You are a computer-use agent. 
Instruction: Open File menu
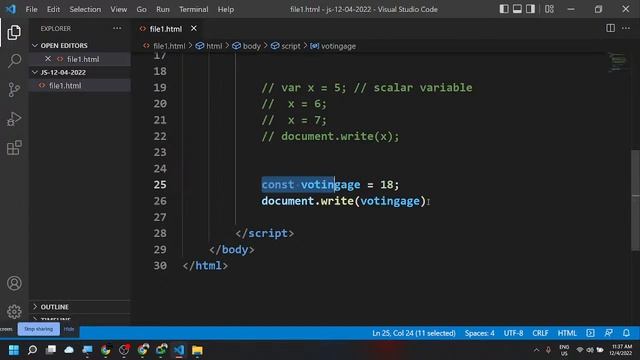[31, 9]
